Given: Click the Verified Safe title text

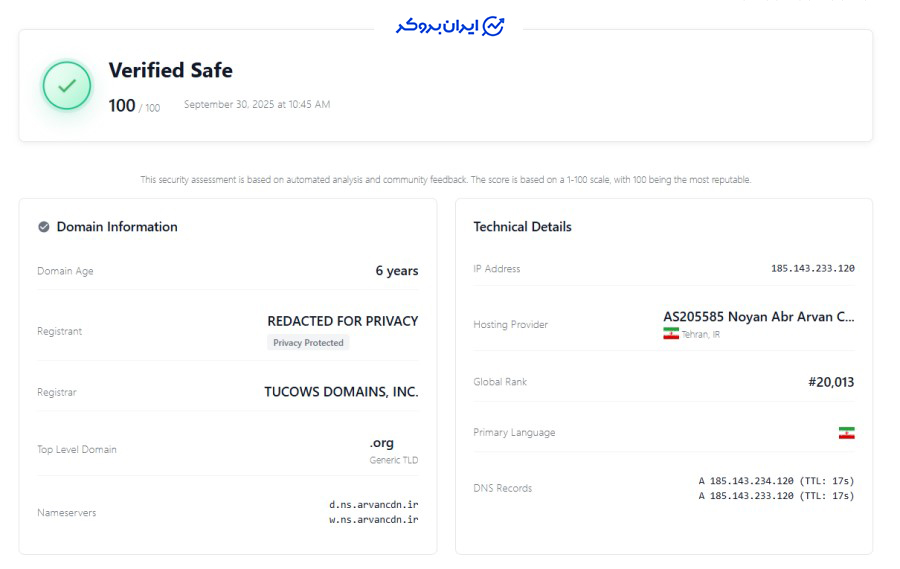Looking at the screenshot, I should tap(170, 71).
